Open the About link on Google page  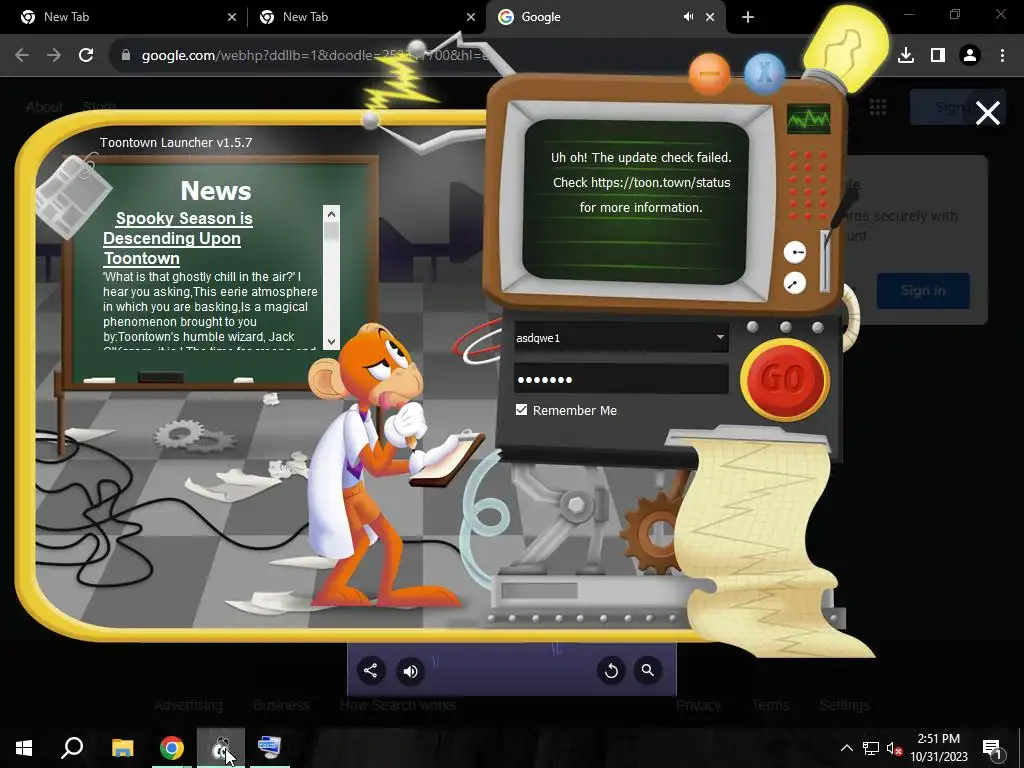[44, 107]
